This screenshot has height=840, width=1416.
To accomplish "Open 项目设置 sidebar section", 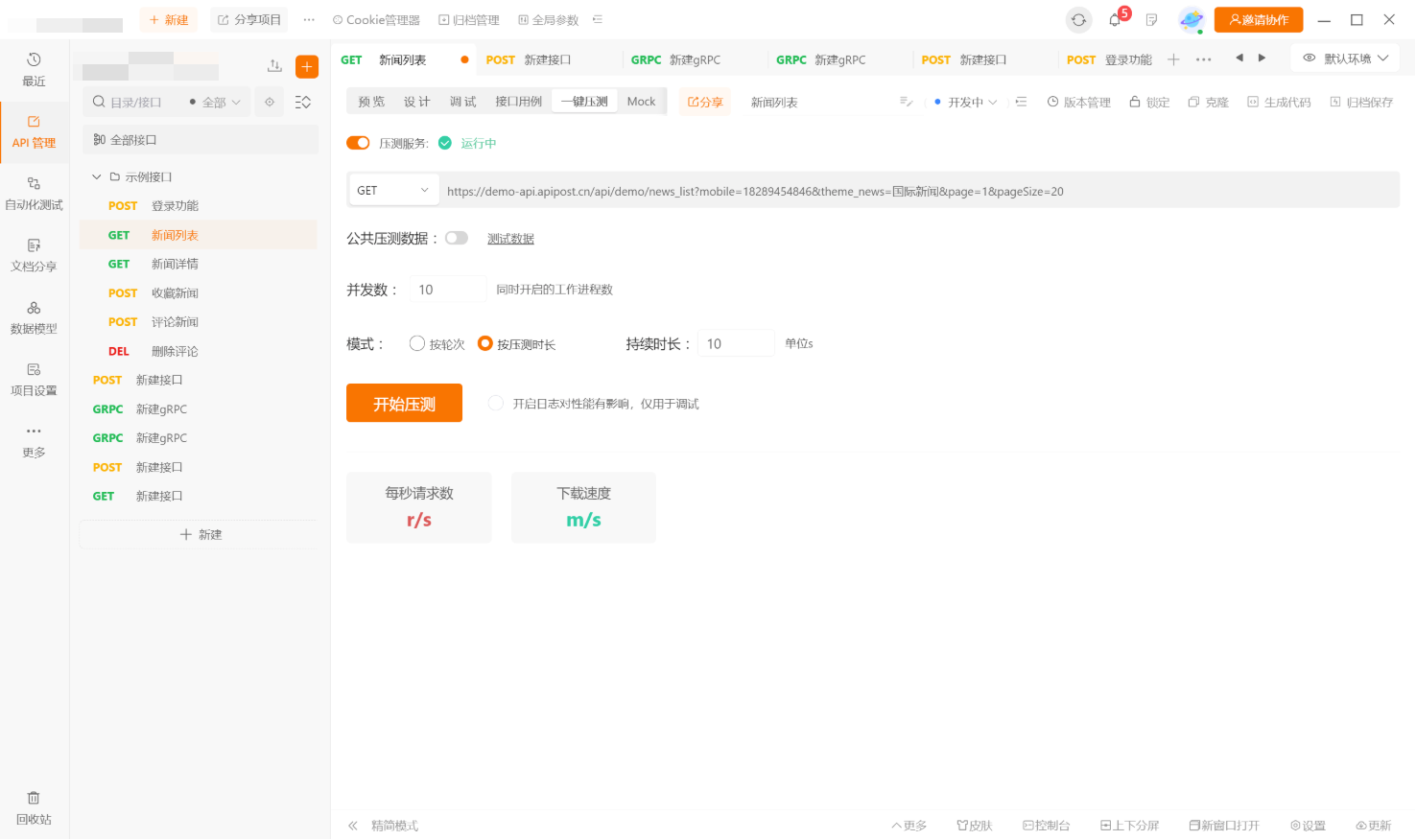I will pyautogui.click(x=34, y=380).
